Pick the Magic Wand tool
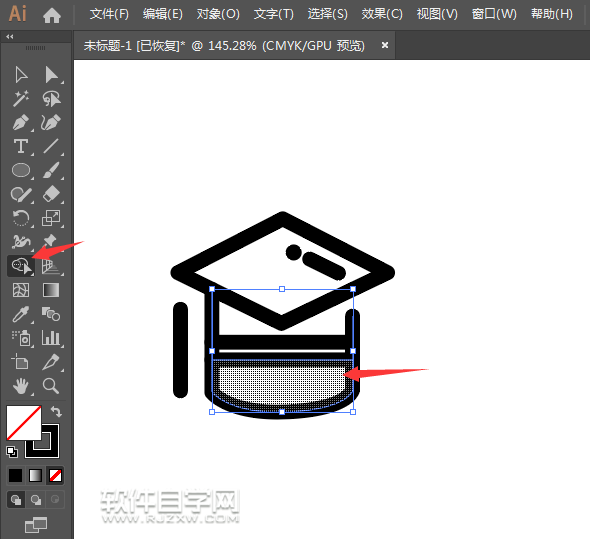The image size is (590, 539). point(21,99)
